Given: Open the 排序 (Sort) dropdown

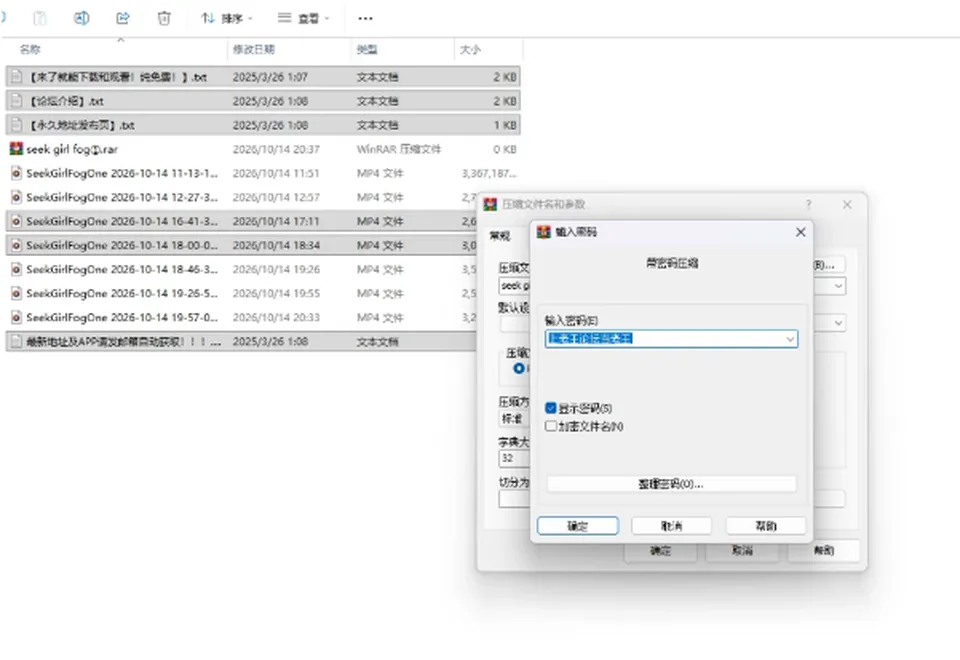Looking at the screenshot, I should coord(227,18).
